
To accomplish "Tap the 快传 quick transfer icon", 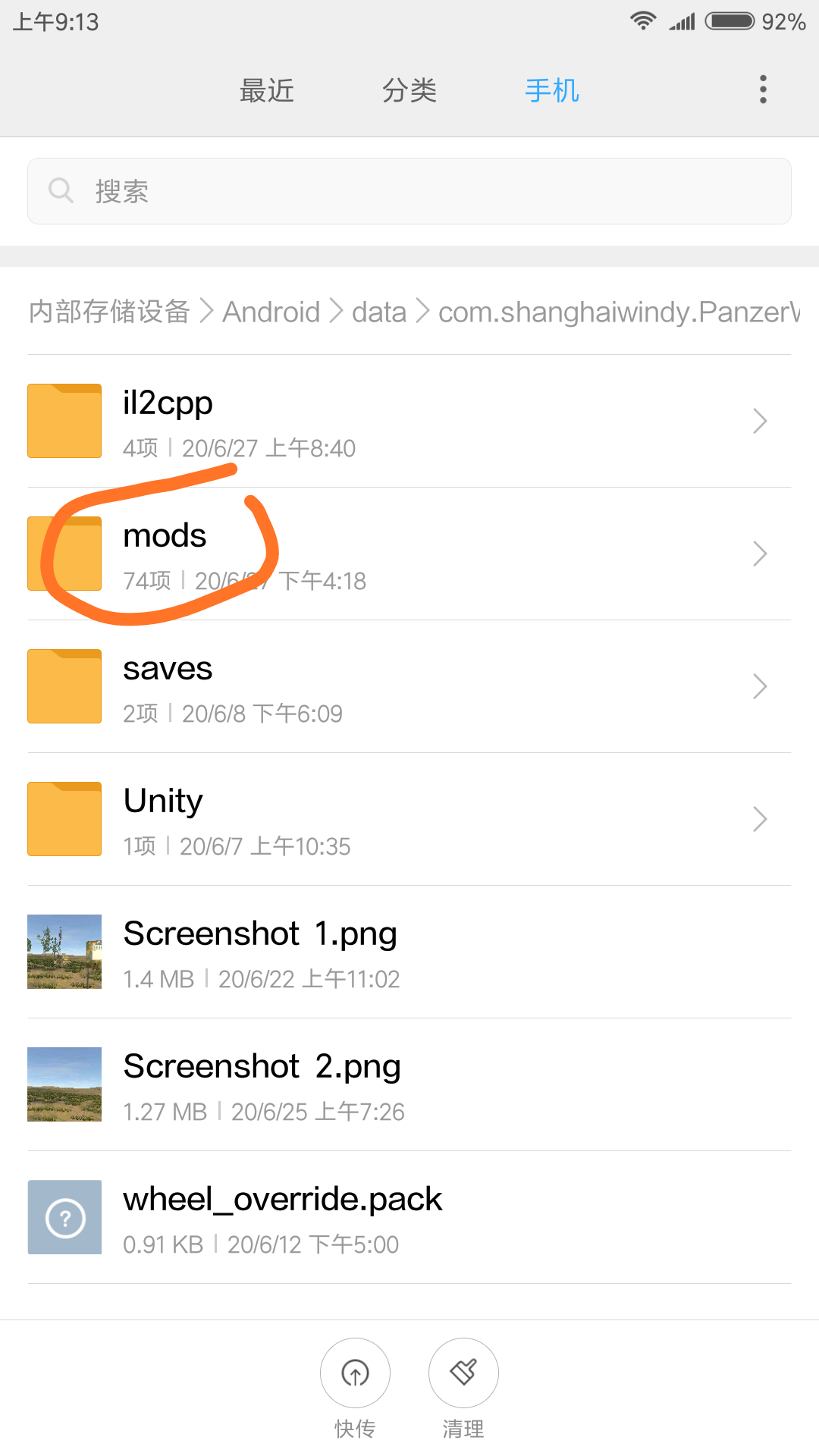I will click(x=355, y=1373).
